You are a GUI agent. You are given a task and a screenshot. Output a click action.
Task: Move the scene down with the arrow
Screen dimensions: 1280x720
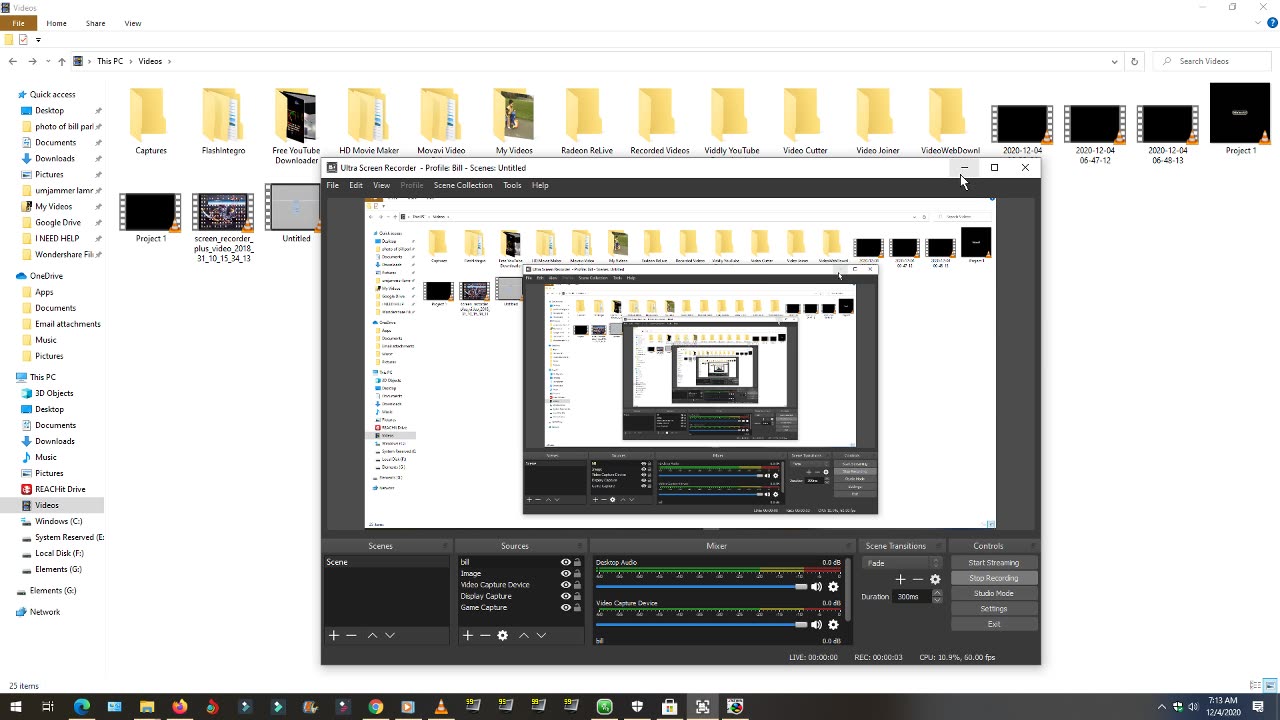tap(390, 636)
